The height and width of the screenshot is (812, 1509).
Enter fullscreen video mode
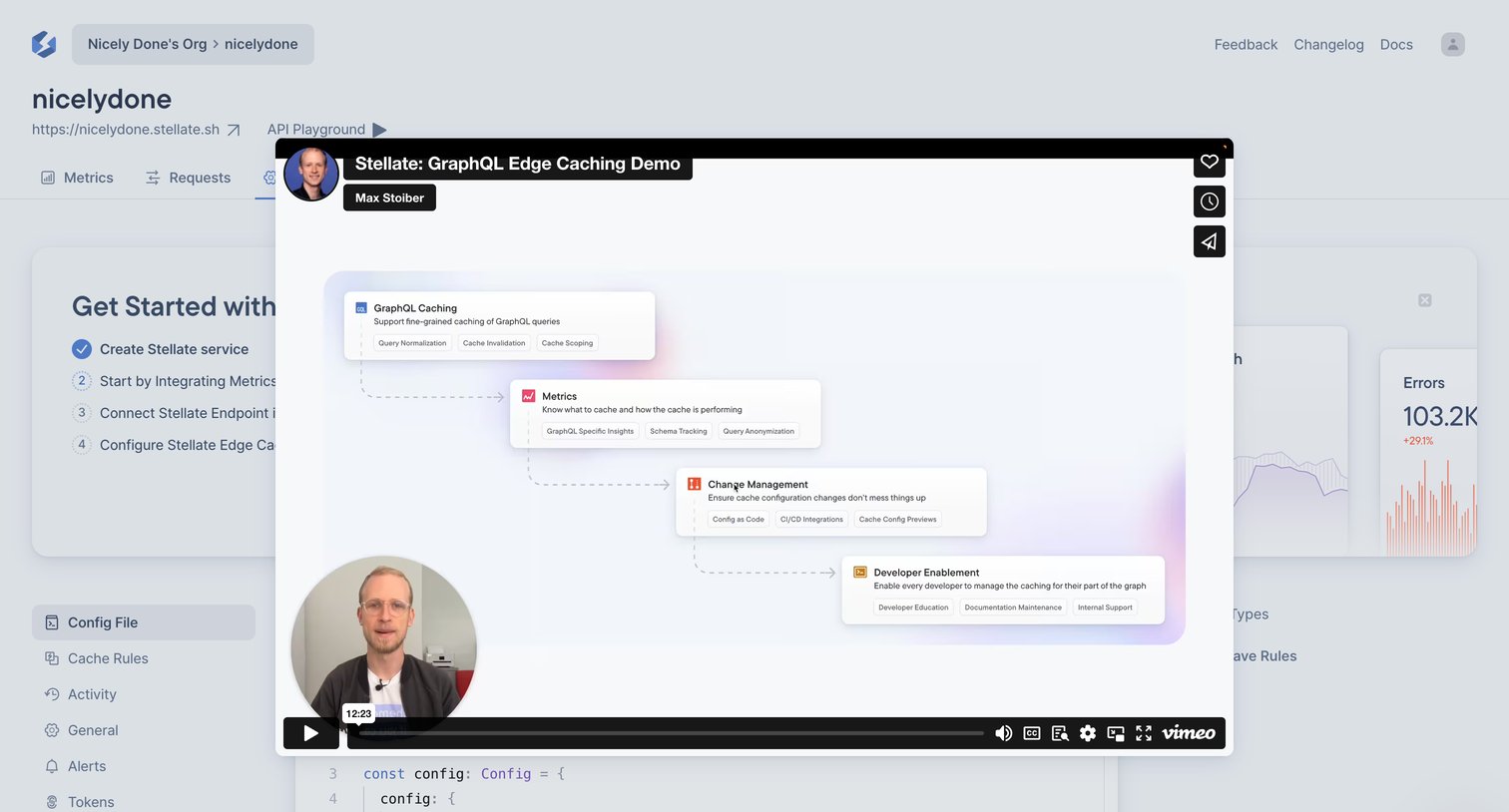coord(1144,733)
